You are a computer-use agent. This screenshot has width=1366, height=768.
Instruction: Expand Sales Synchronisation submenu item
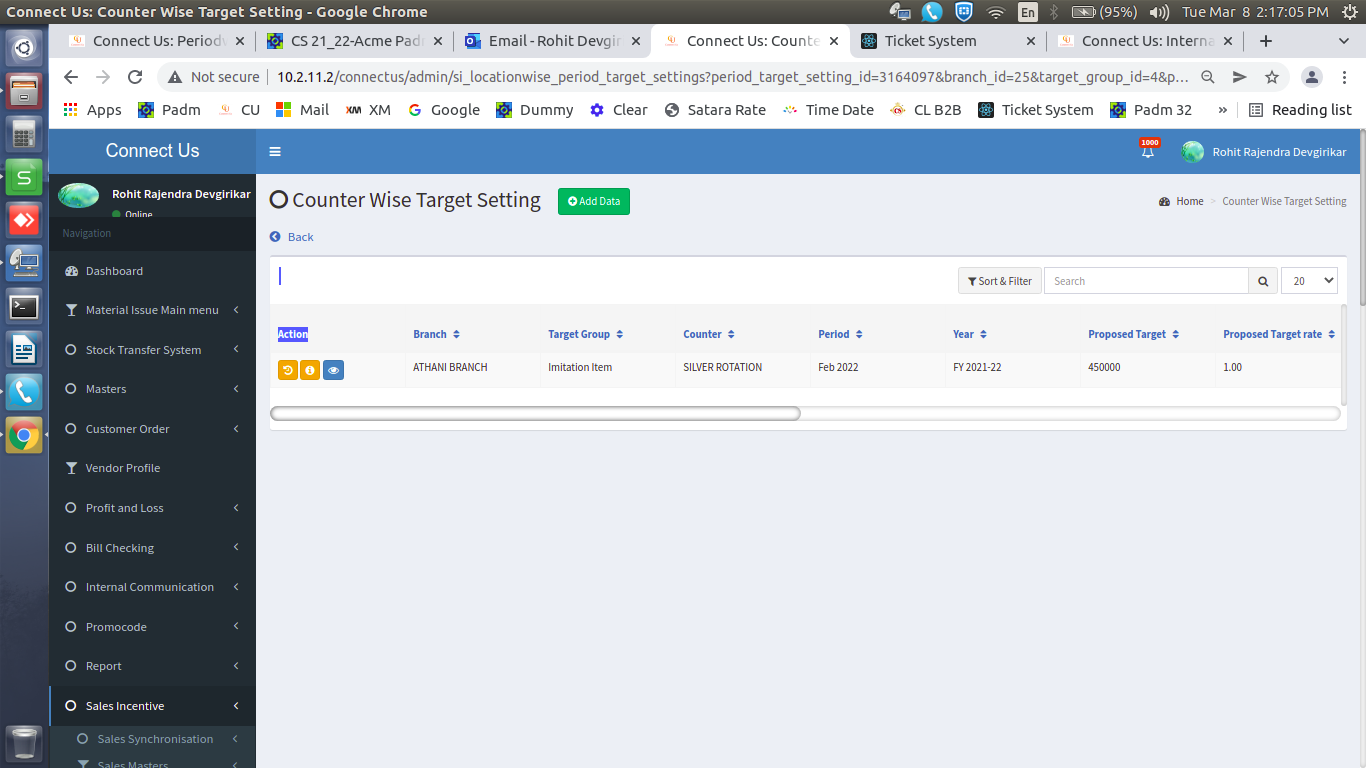[152, 739]
